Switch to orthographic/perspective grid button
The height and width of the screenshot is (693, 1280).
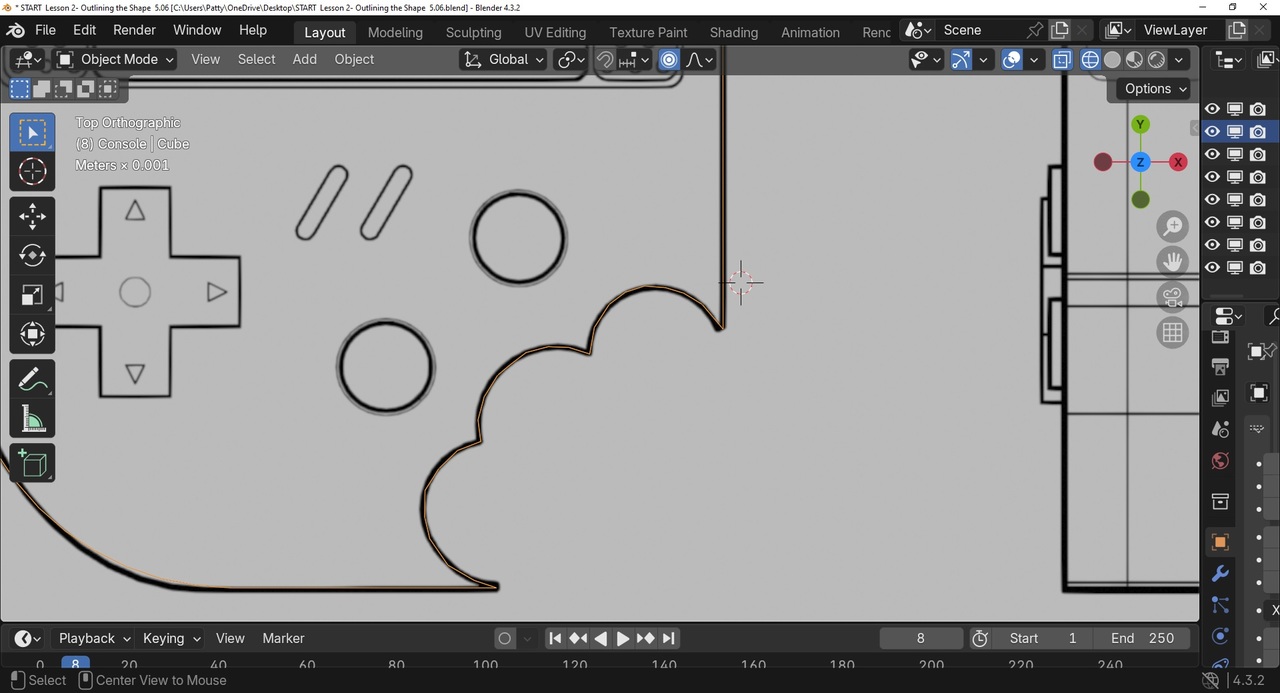[1173, 333]
